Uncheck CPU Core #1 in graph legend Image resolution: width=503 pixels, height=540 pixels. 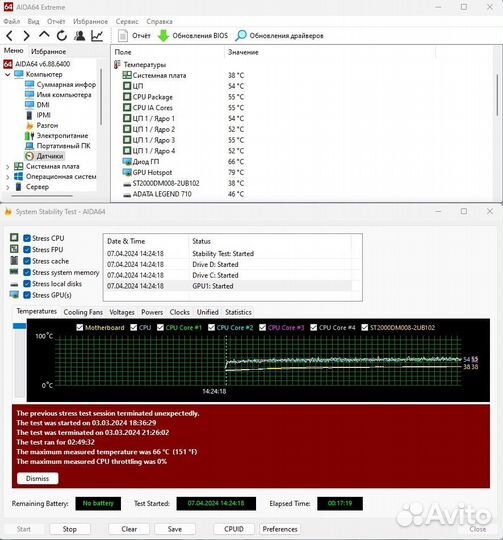click(160, 327)
